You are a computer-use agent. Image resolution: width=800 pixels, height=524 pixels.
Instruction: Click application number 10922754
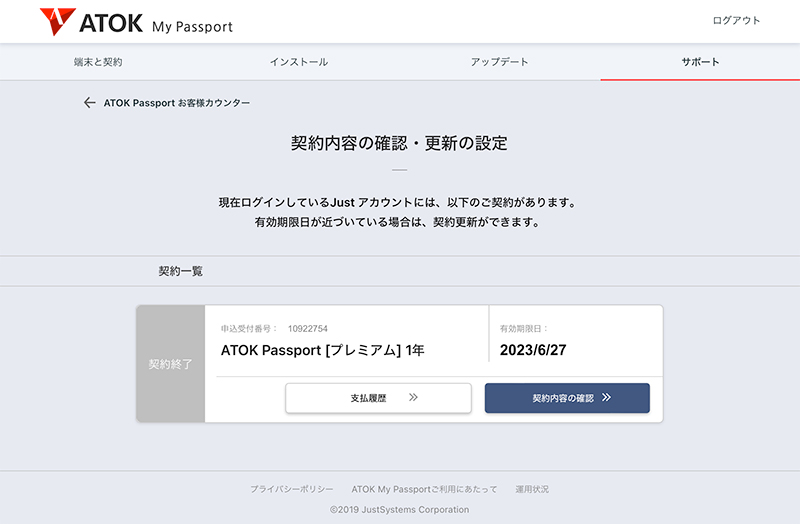(308, 329)
